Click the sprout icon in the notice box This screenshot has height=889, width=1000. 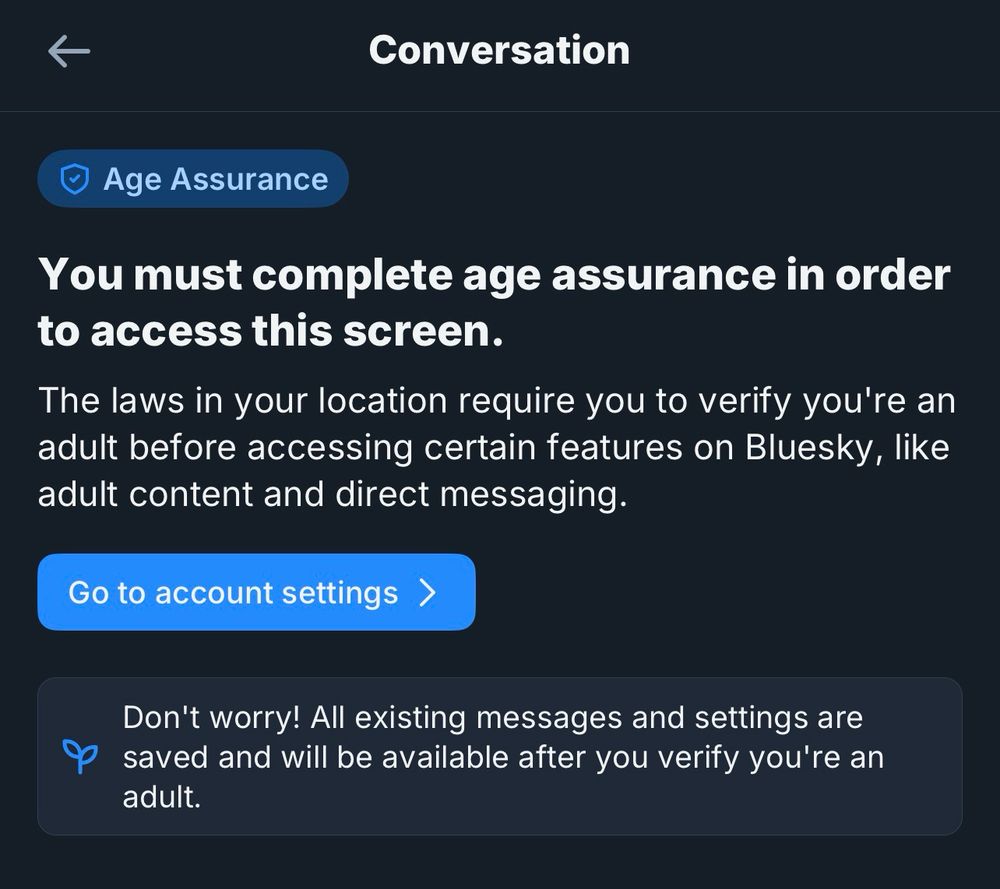click(80, 757)
